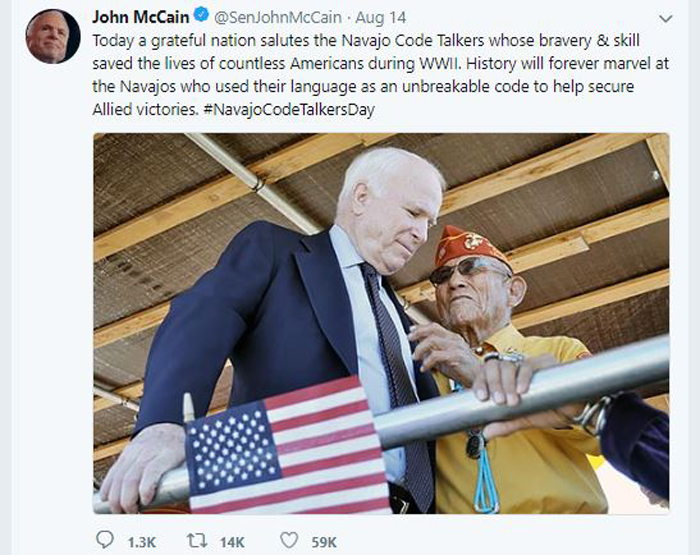Click the words 'Navajo Code Talkers' in the tweet

pos(412,41)
